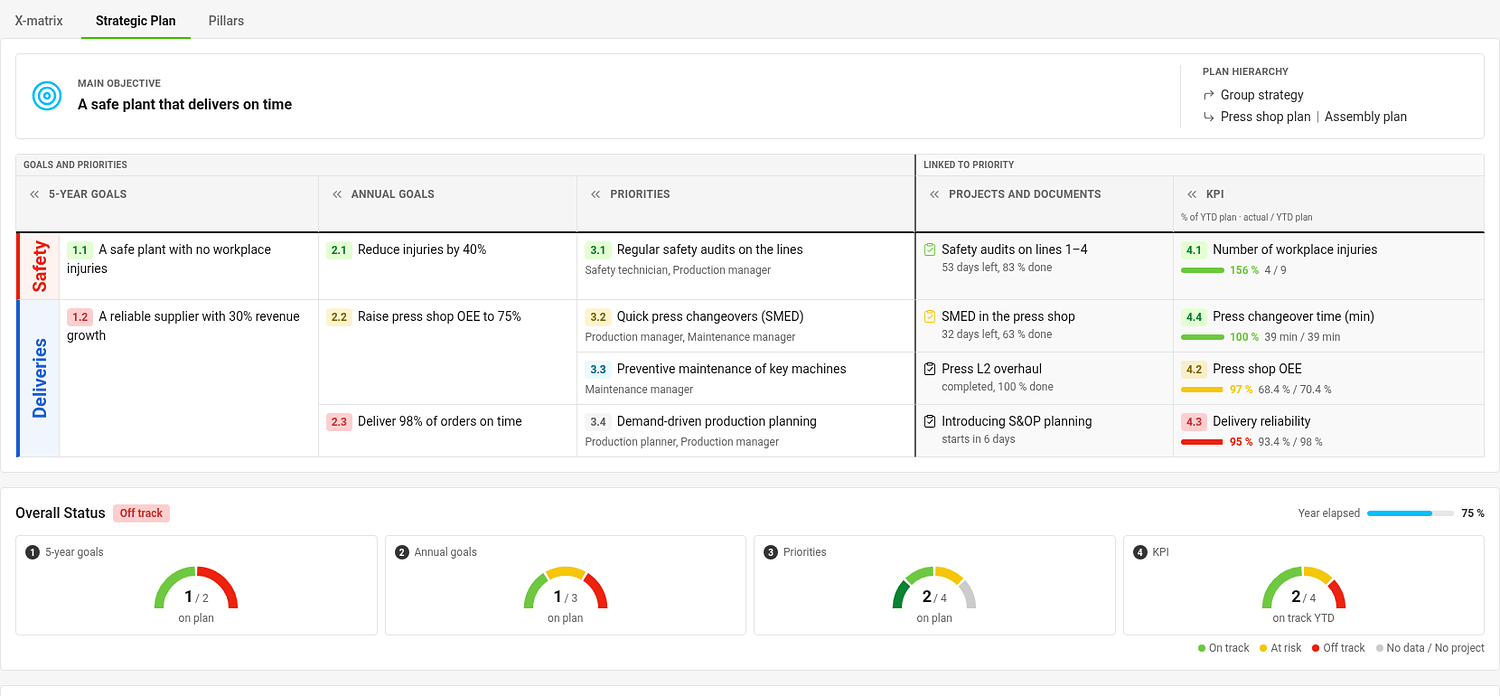Image resolution: width=1500 pixels, height=696 pixels.
Task: Click the KPI gauge showing on track YTD
Action: pyautogui.click(x=1303, y=589)
